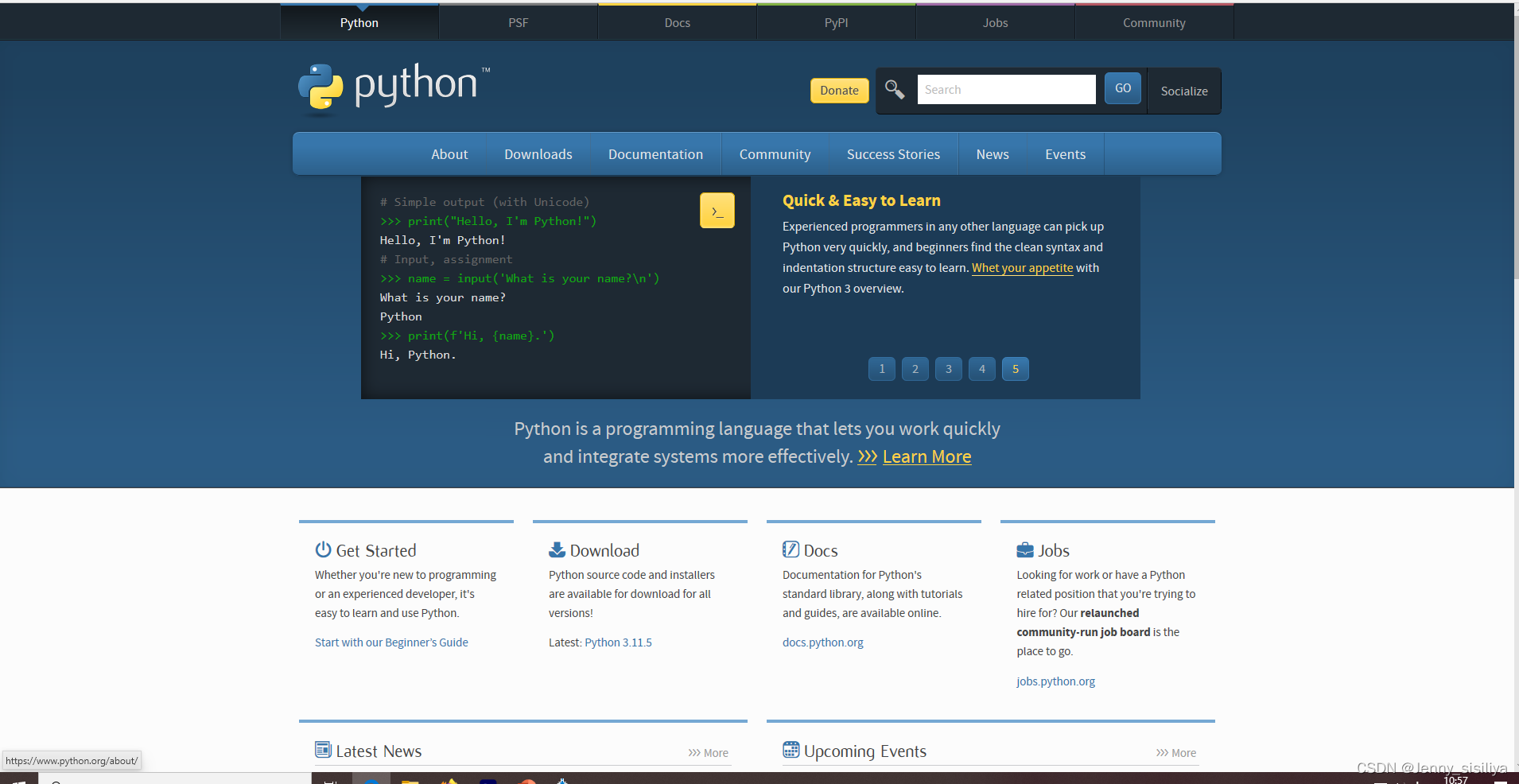Open the Python top tab
This screenshot has width=1519, height=784.
point(359,22)
